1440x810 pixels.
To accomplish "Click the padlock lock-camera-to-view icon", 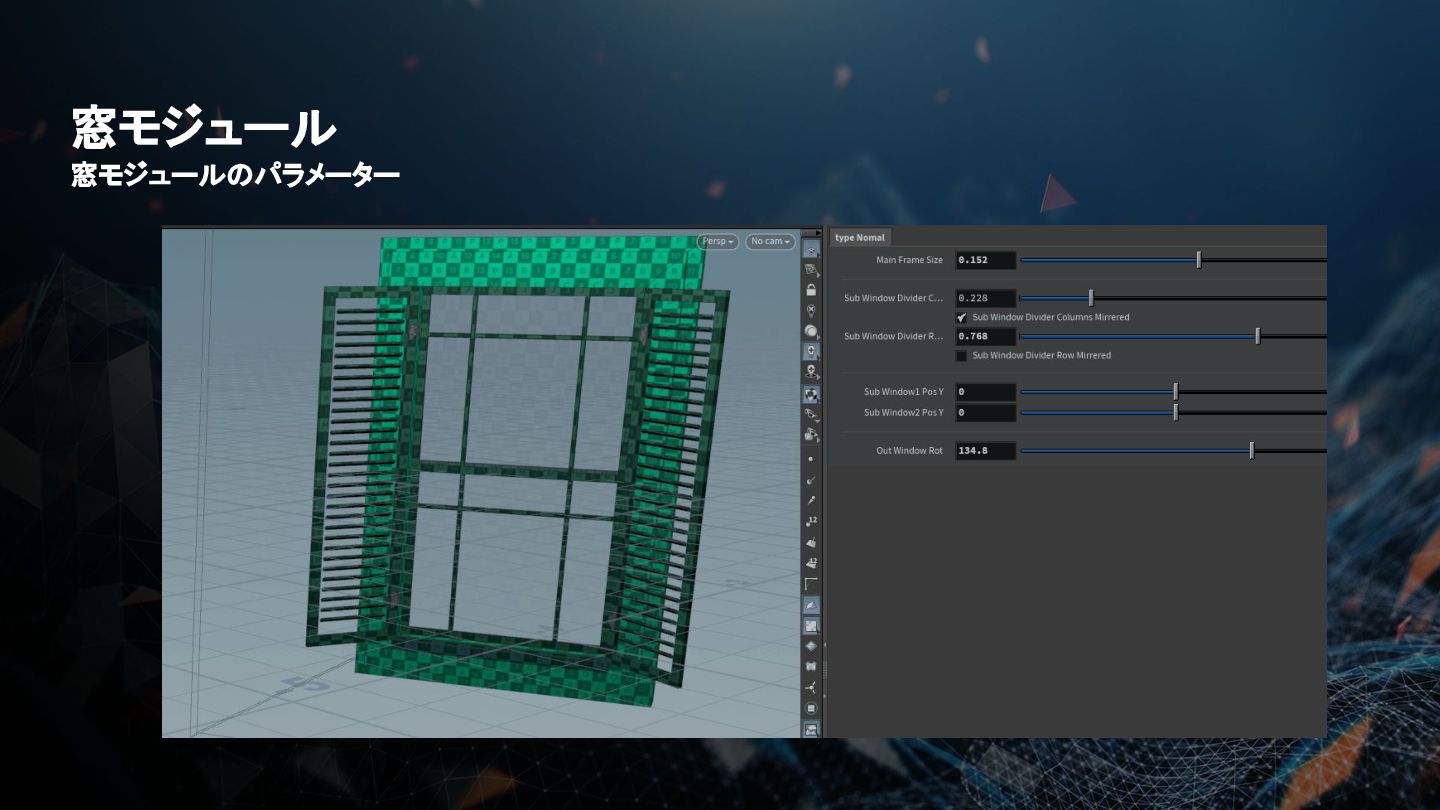I will (x=811, y=290).
